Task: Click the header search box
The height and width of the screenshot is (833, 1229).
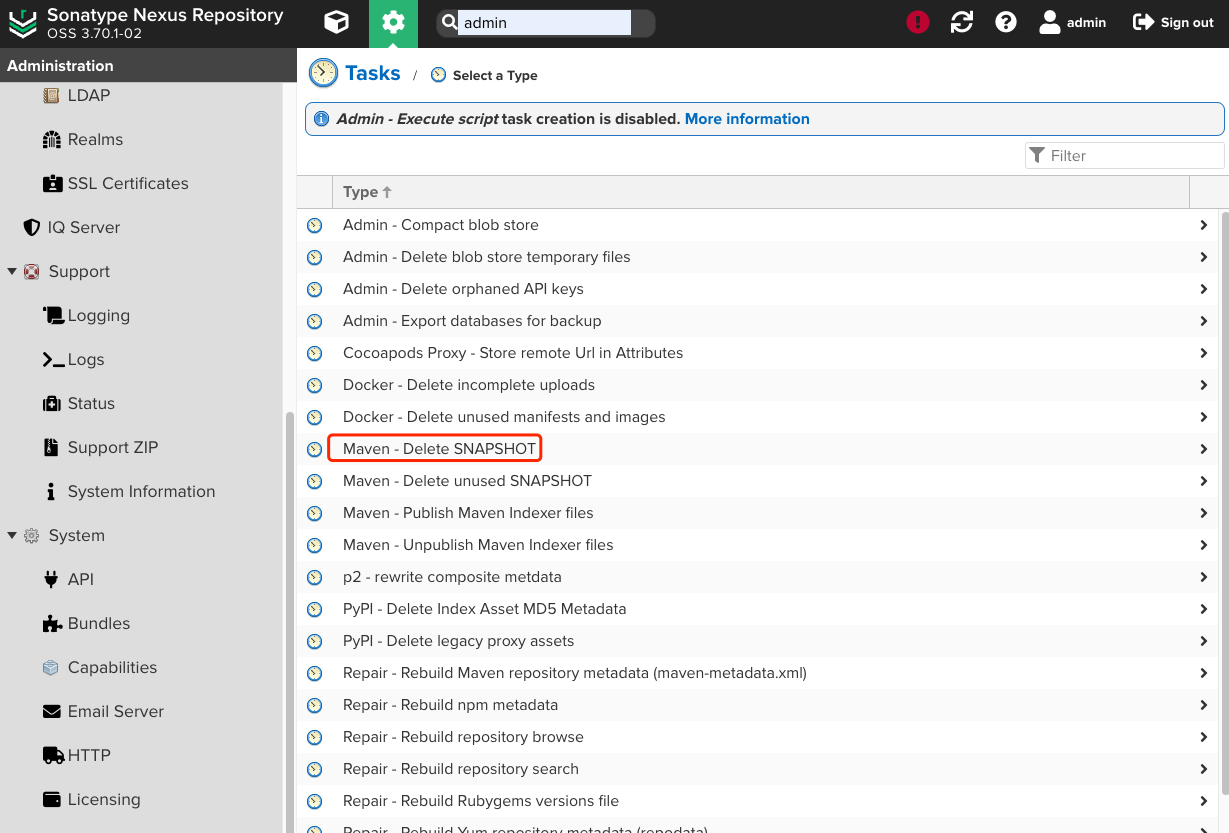Action: pos(544,23)
